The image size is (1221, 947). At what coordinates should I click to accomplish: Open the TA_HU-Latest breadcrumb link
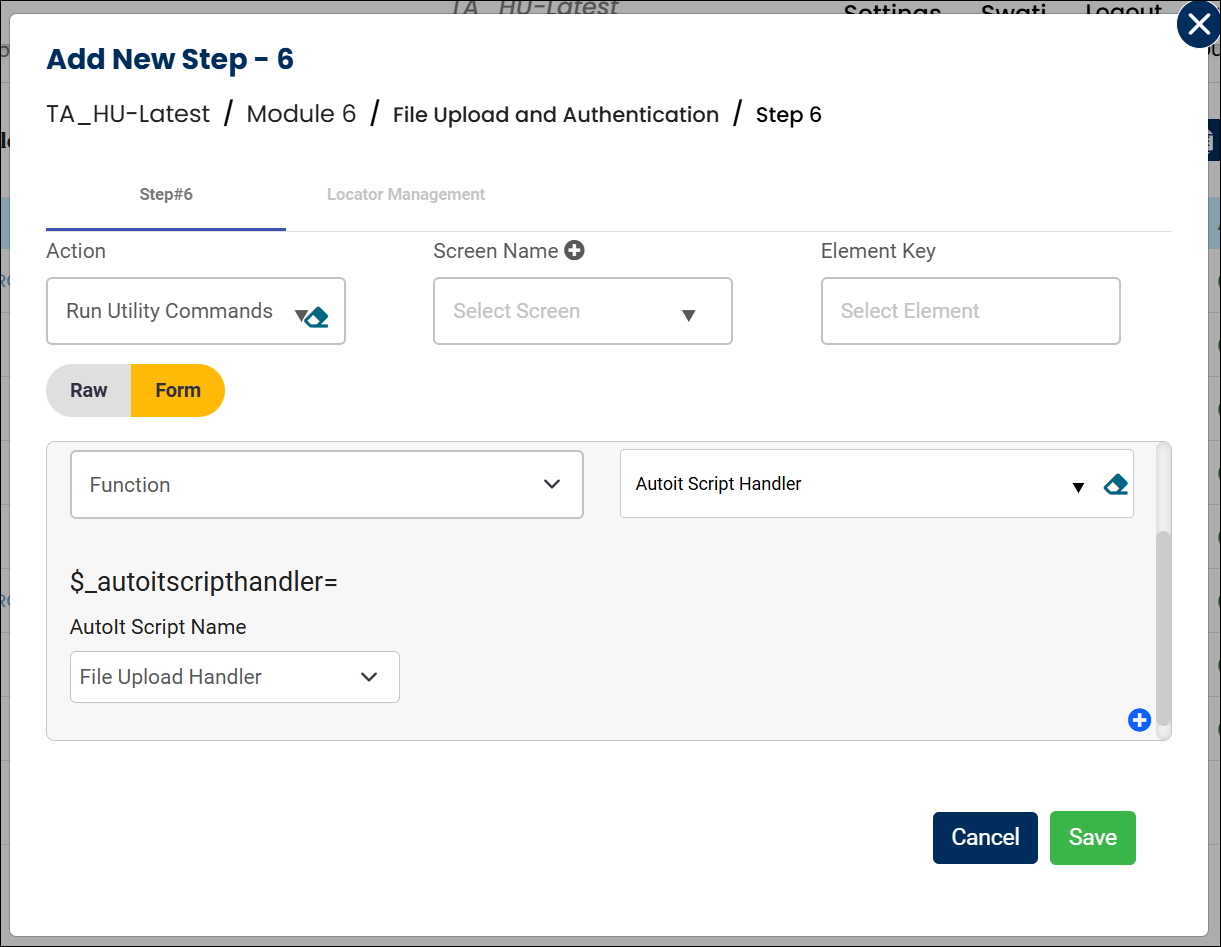128,115
